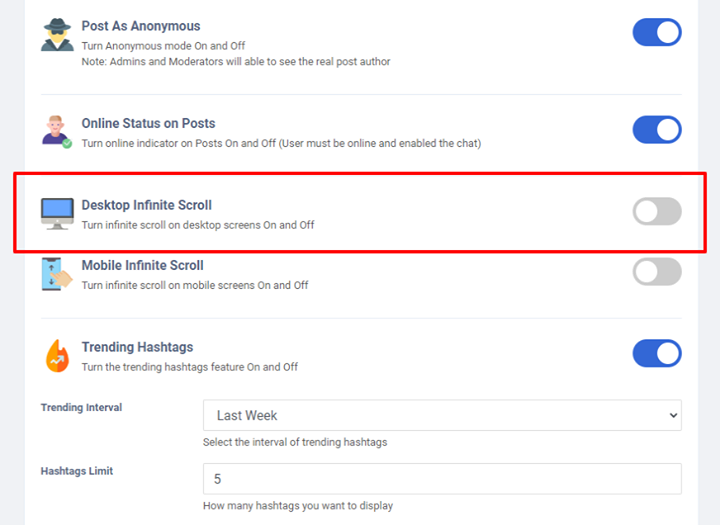
Task: Click the Online Status on Posts title
Action: click(148, 123)
